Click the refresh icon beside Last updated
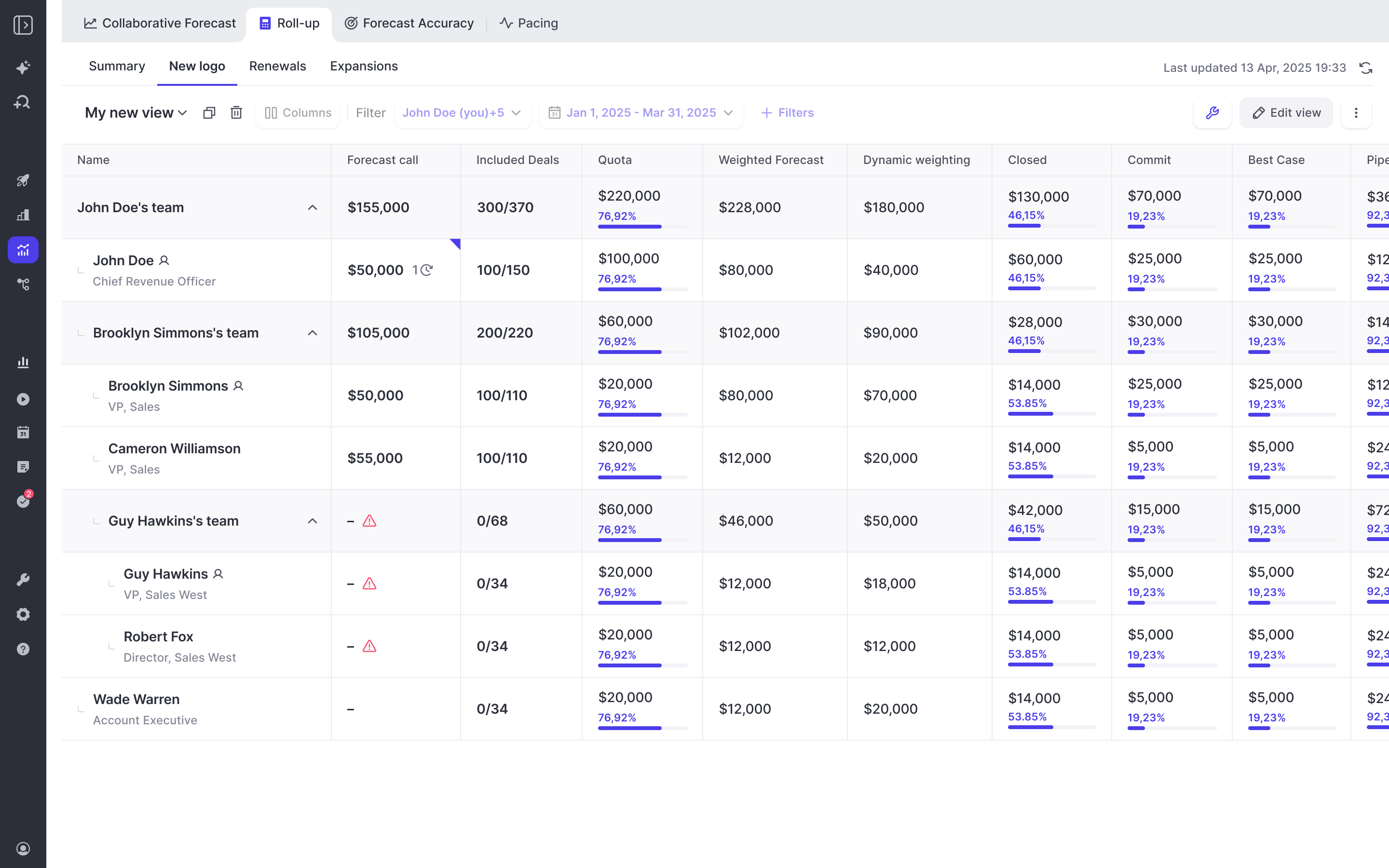 coord(1366,68)
